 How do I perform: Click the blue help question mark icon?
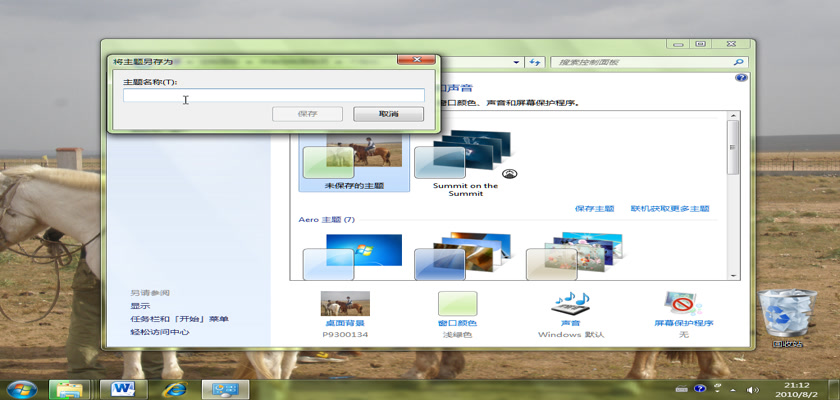[740, 78]
